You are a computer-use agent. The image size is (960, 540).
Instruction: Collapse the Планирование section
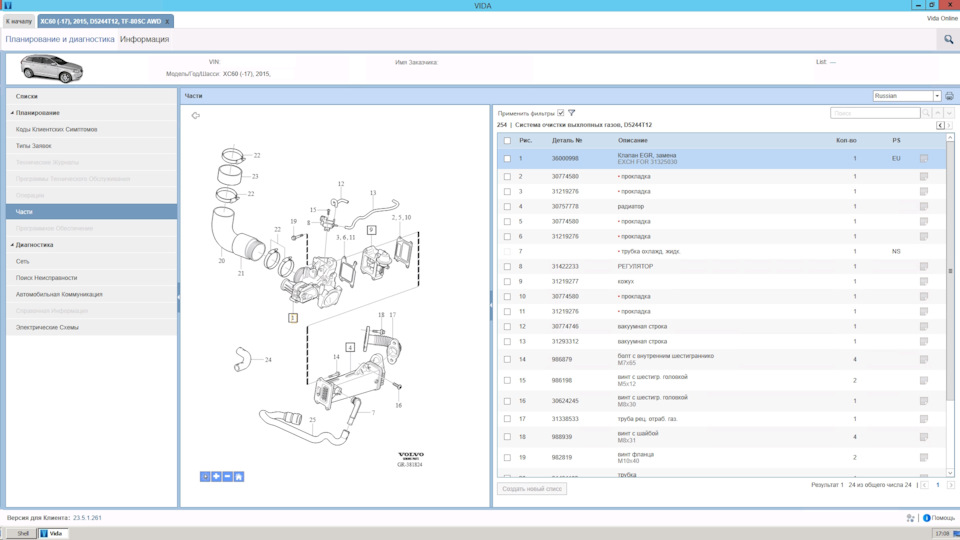click(x=13, y=113)
